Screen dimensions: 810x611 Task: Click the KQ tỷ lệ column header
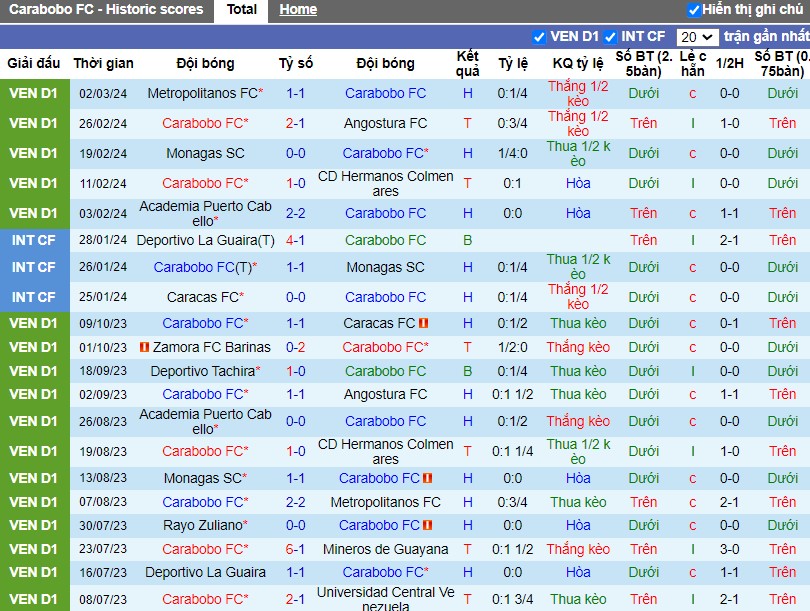[x=578, y=64]
